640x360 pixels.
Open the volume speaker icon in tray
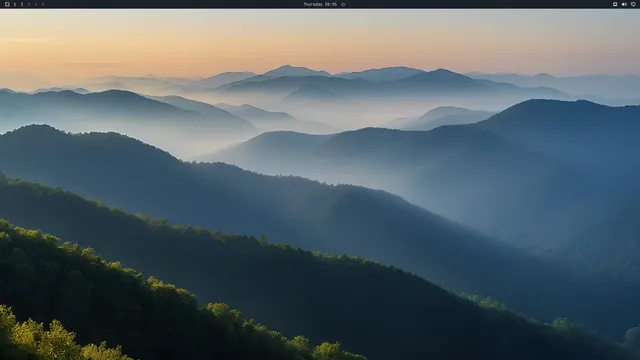tap(624, 4)
